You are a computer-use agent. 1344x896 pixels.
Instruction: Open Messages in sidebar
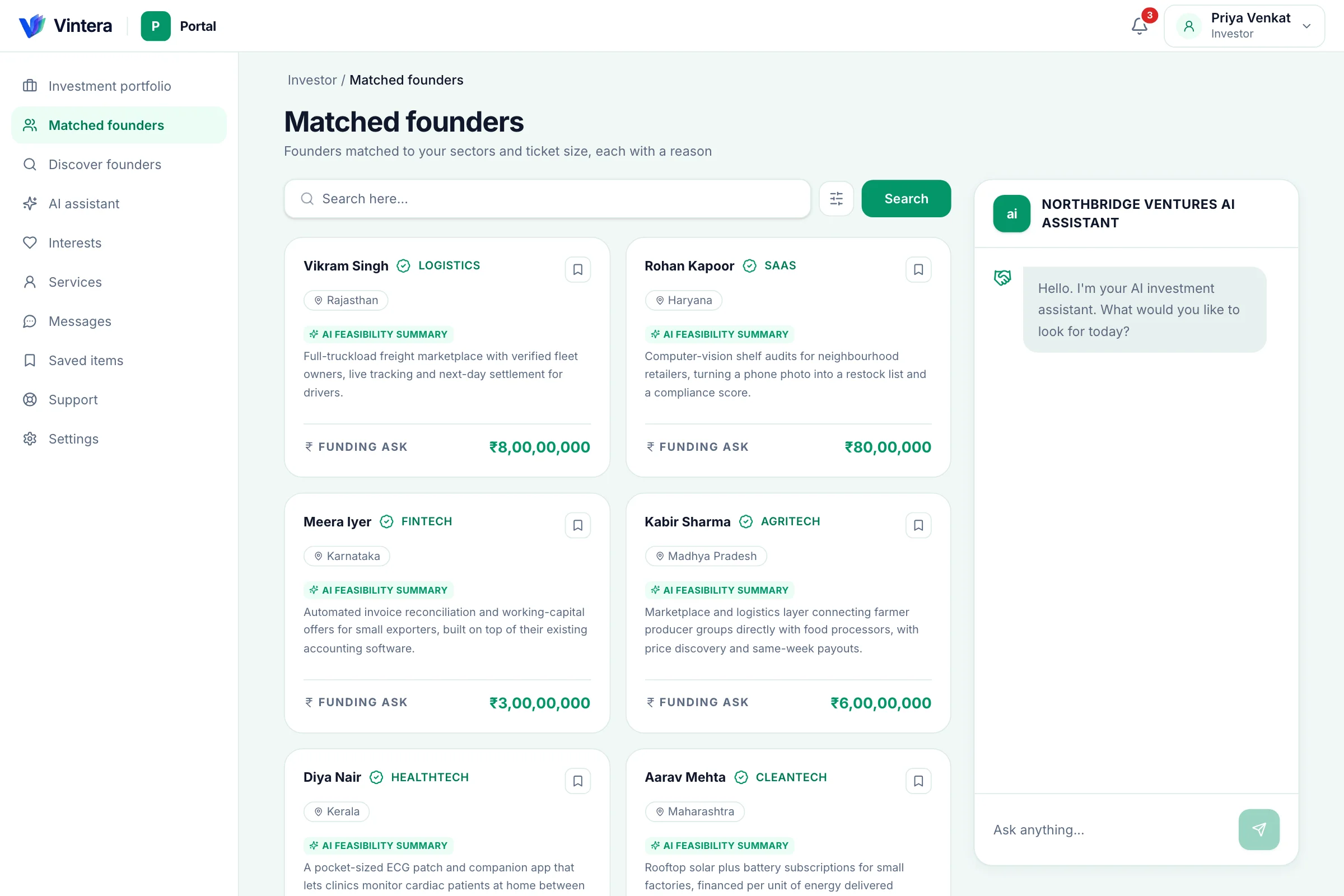pyautogui.click(x=119, y=321)
